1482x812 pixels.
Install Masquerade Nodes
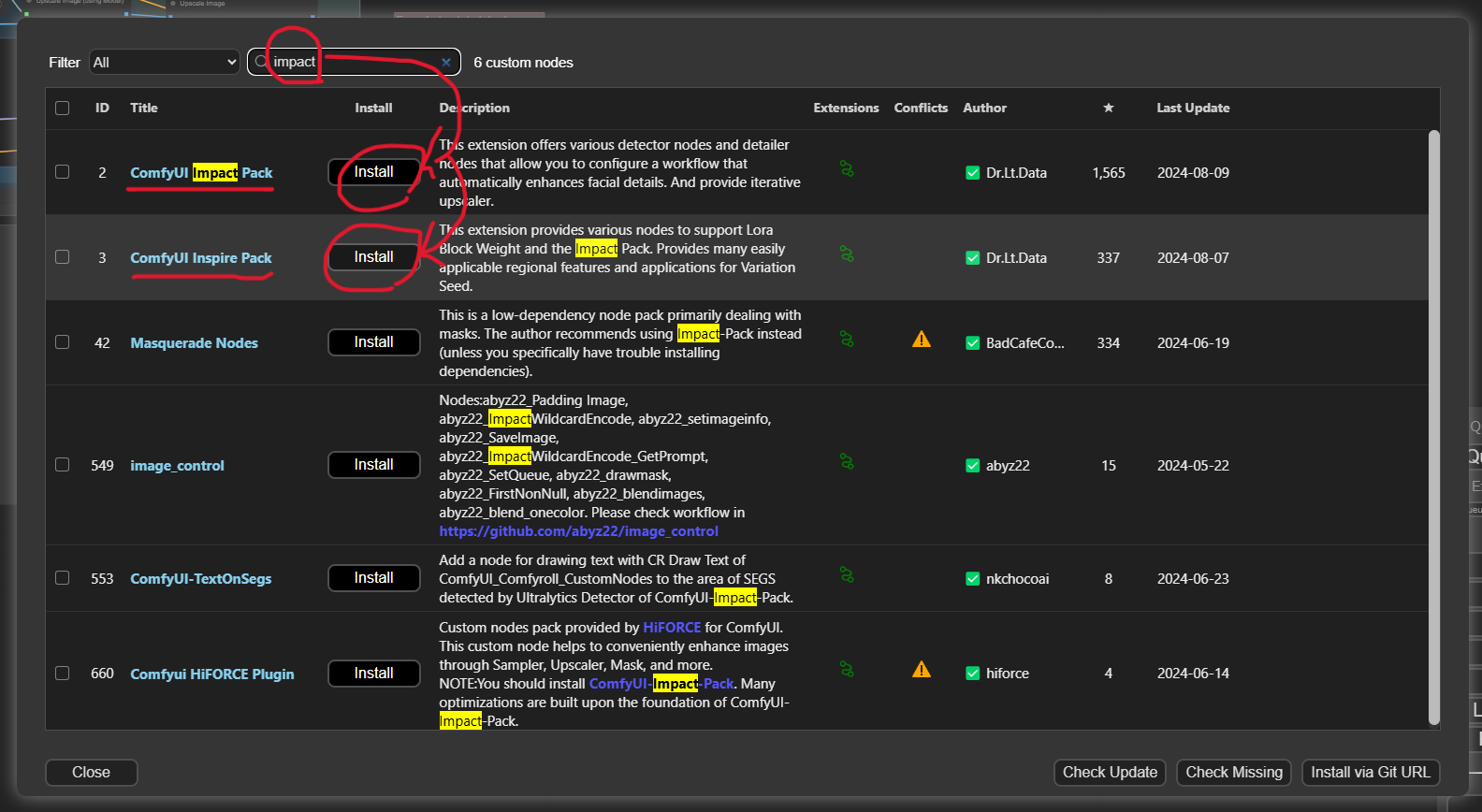tap(374, 342)
